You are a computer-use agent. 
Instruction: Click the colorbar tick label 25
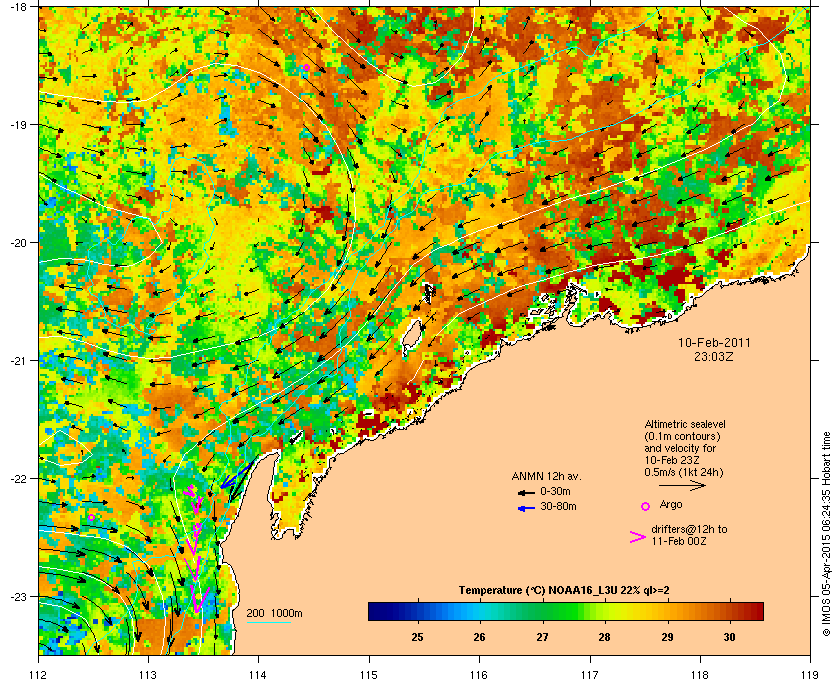(417, 637)
